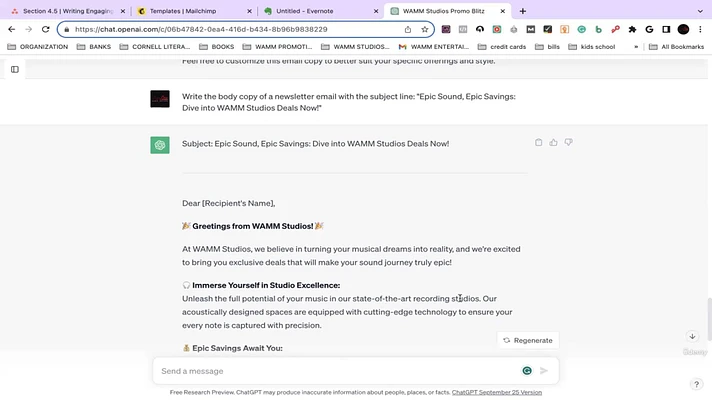This screenshot has height=400, width=712.
Task: Open the WAMM ENTERTAI... Gmail bookmark
Action: [x=434, y=47]
